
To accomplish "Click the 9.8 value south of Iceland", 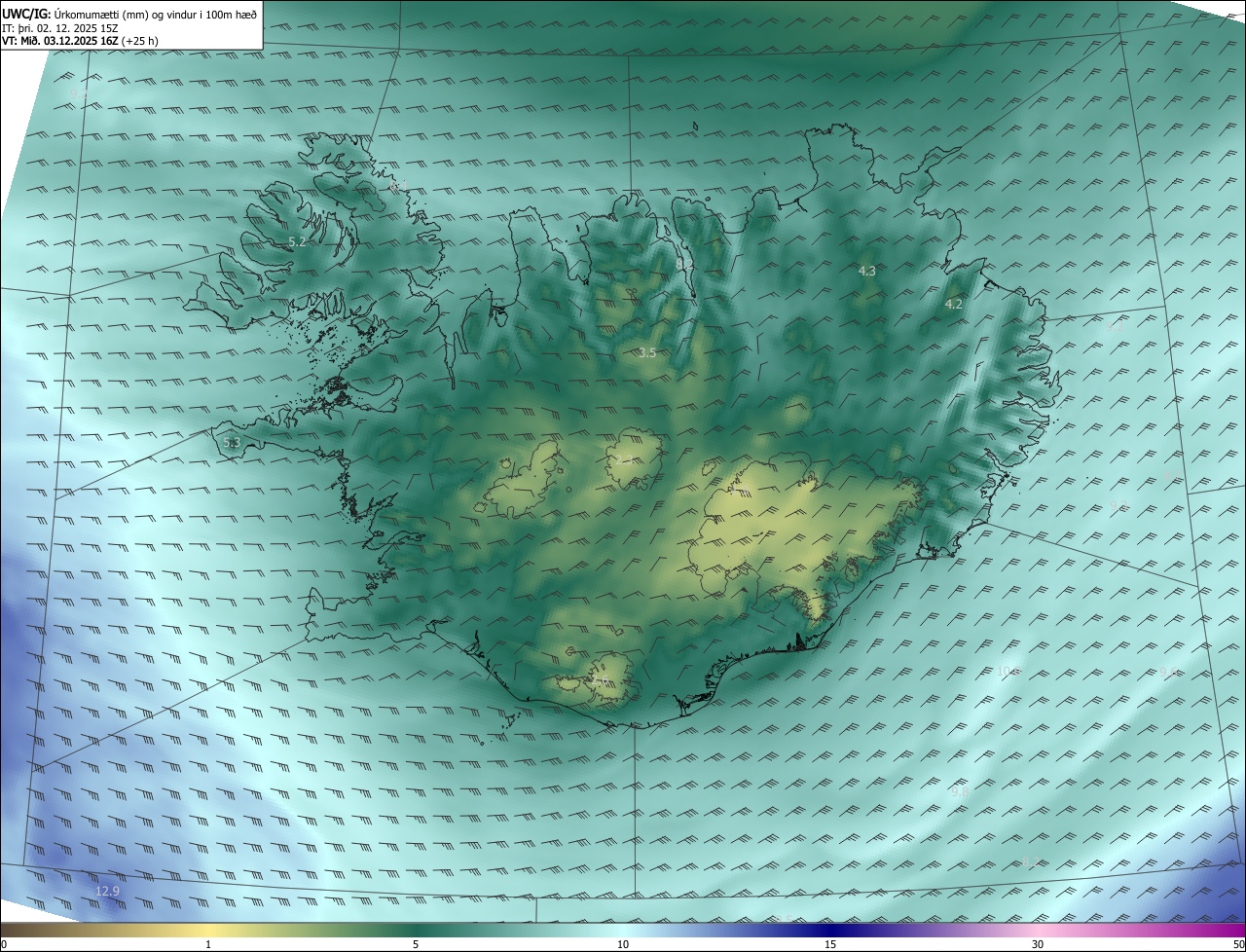I will tap(960, 792).
